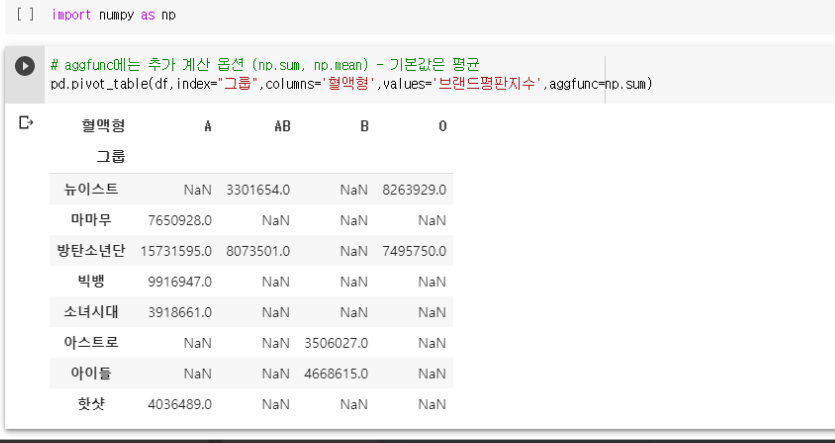Click the value 7495750.0
The width and height of the screenshot is (835, 443).
[x=414, y=251]
